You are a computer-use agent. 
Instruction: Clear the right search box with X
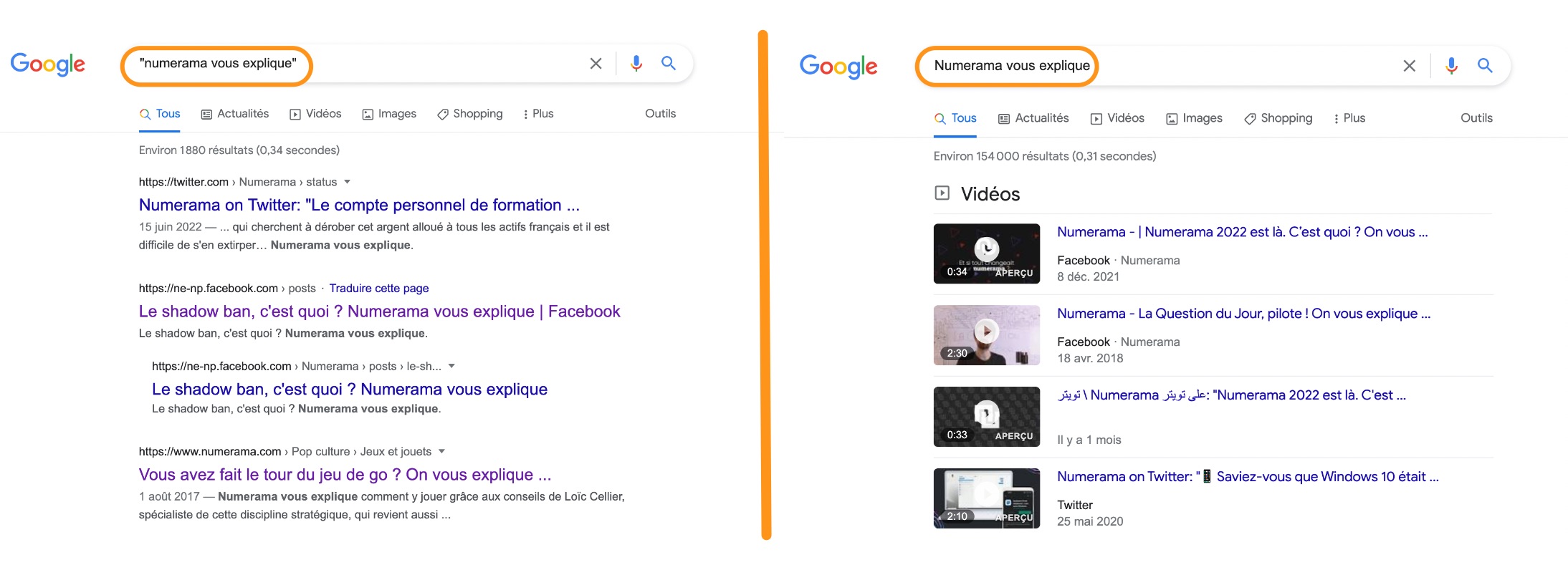point(1409,66)
